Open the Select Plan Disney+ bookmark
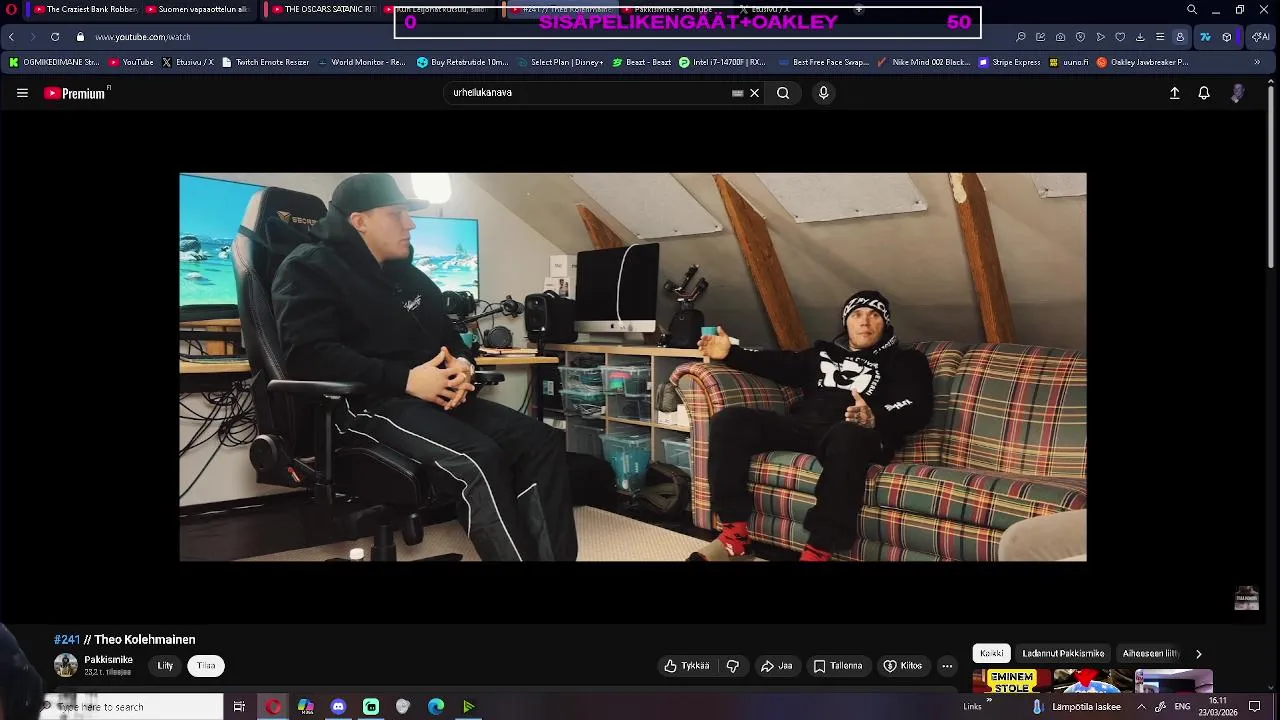Viewport: 1280px width, 720px height. pyautogui.click(x=560, y=62)
